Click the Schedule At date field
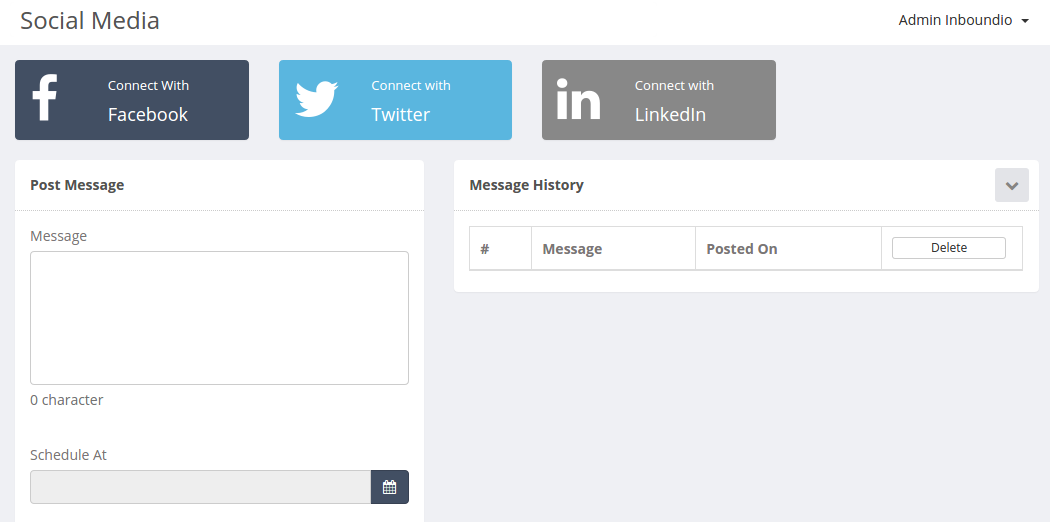 coord(201,487)
